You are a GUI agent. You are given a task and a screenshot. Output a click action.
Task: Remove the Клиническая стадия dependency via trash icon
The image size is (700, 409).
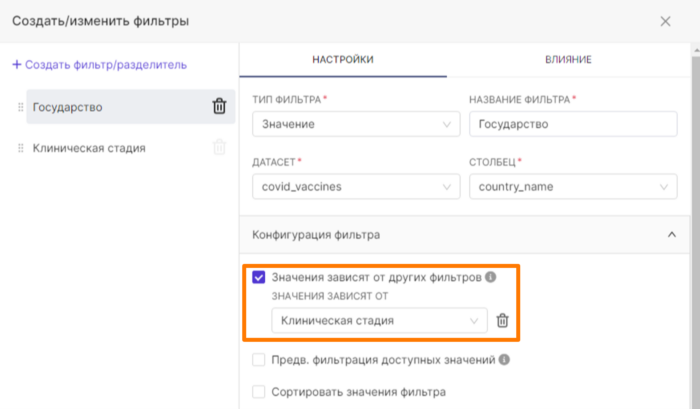[502, 320]
